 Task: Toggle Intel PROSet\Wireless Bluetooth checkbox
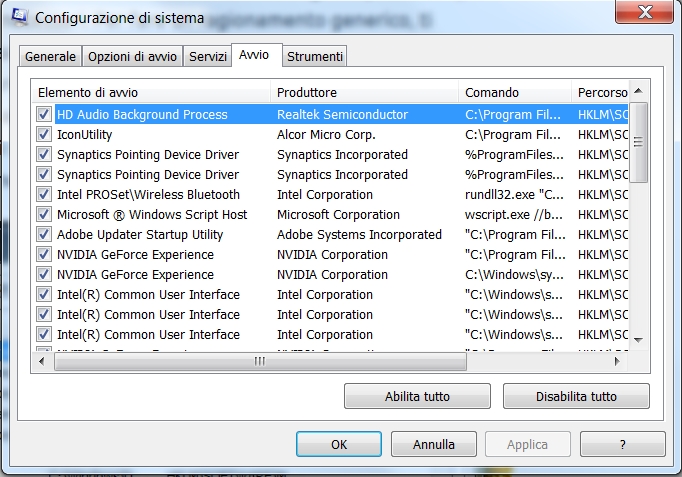point(44,195)
